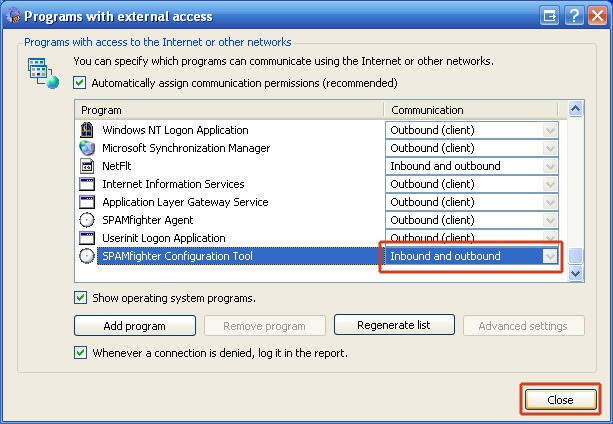The width and height of the screenshot is (613, 424).
Task: Click the title bar application icon
Action: (13, 16)
